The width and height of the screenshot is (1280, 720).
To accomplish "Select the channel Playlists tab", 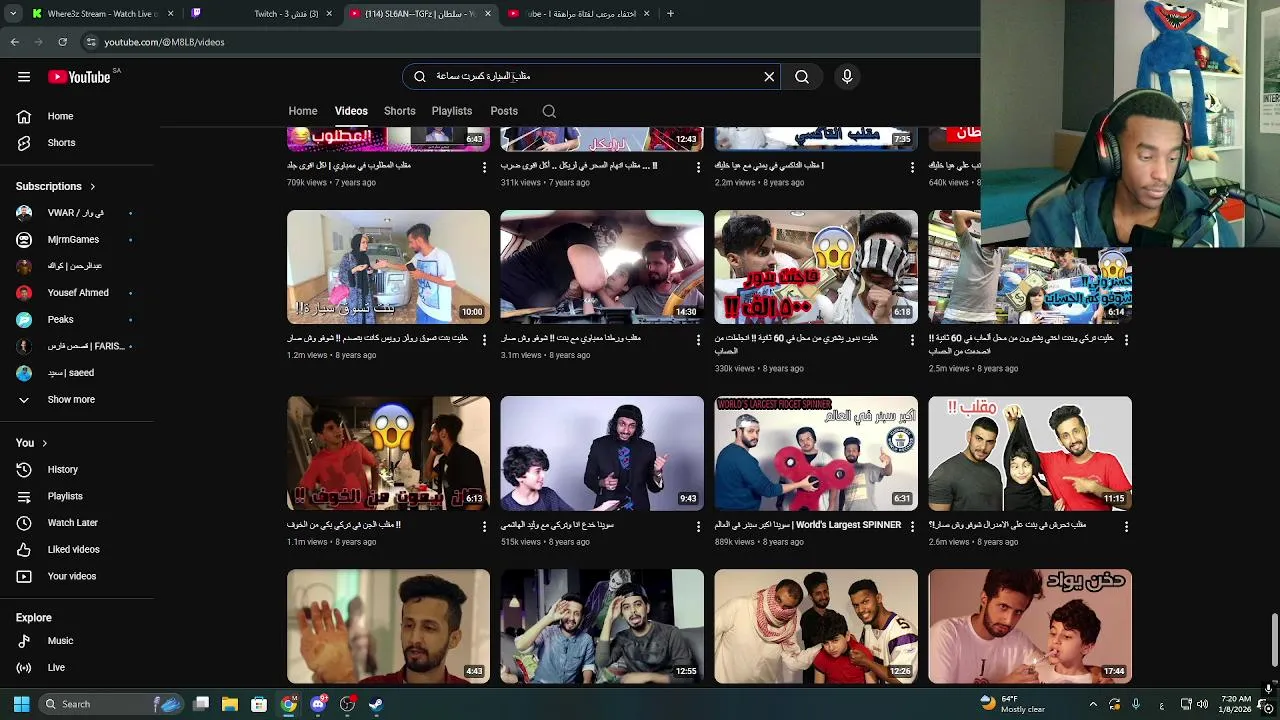I will pos(452,111).
